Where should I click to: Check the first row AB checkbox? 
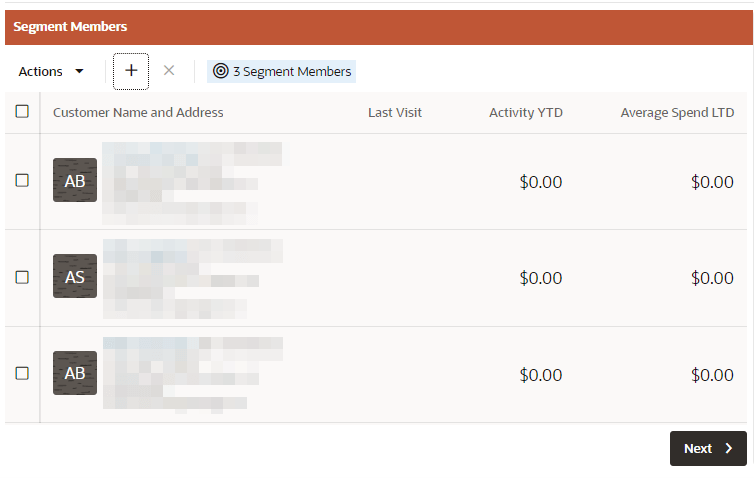point(22,180)
